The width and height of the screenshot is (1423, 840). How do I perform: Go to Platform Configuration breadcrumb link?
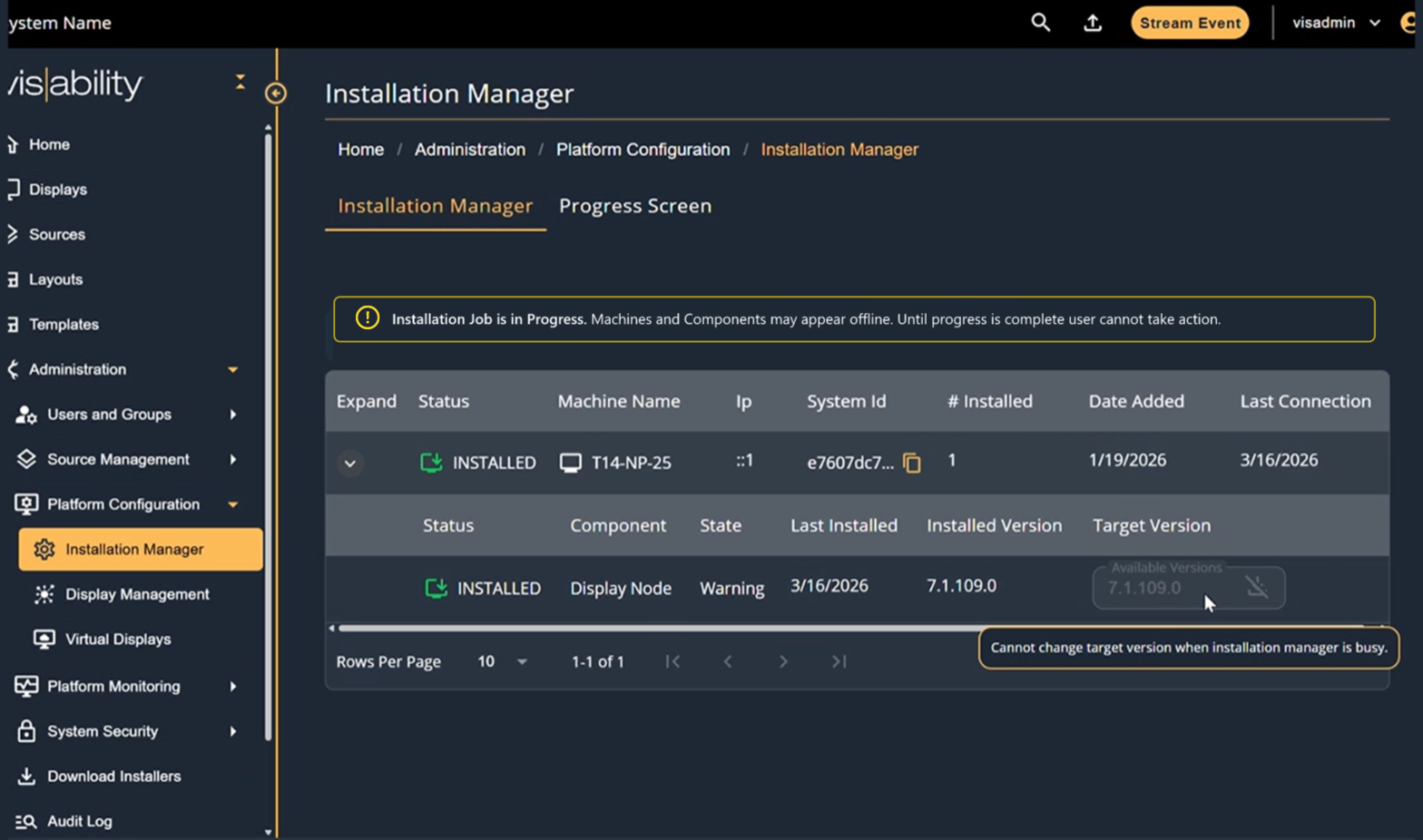click(x=643, y=150)
